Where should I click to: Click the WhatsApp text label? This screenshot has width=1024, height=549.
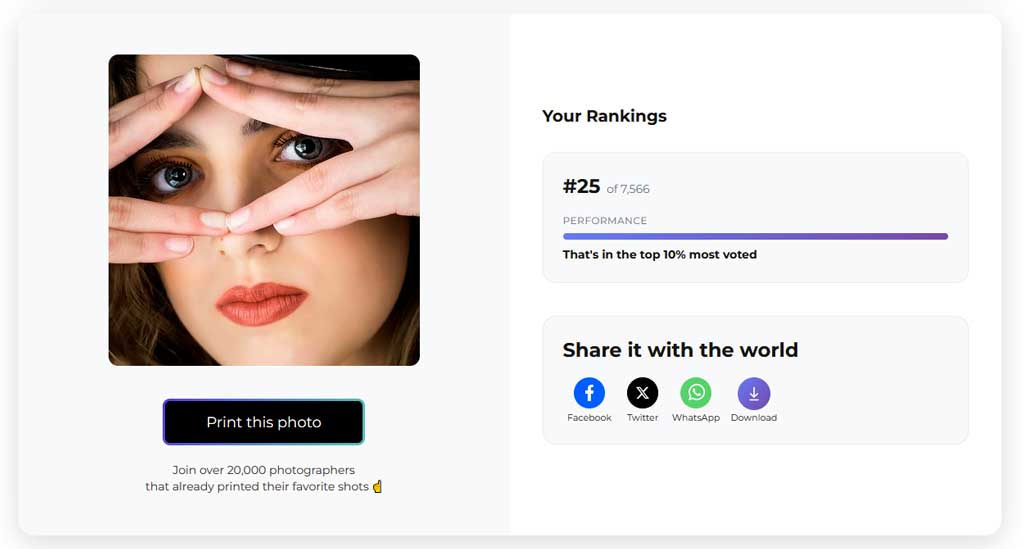[x=696, y=418]
